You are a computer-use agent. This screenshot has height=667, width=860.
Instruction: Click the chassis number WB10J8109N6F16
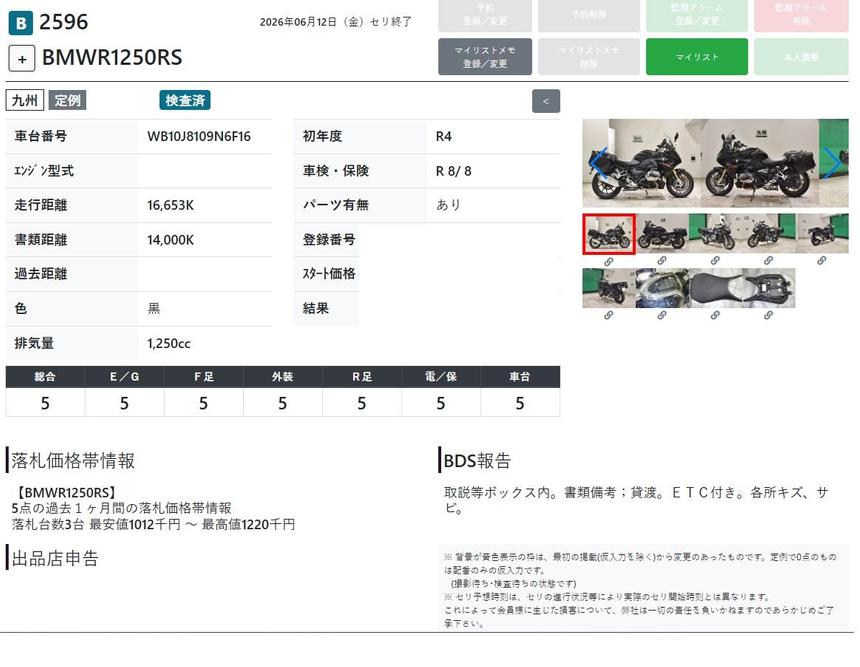point(199,137)
